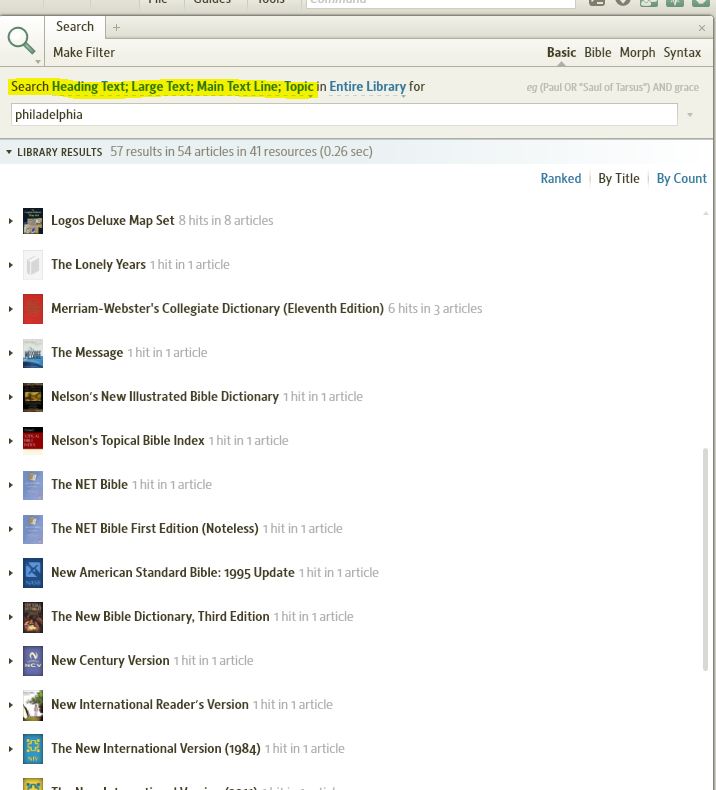Click New Century Version NCV cover icon

click(x=33, y=661)
